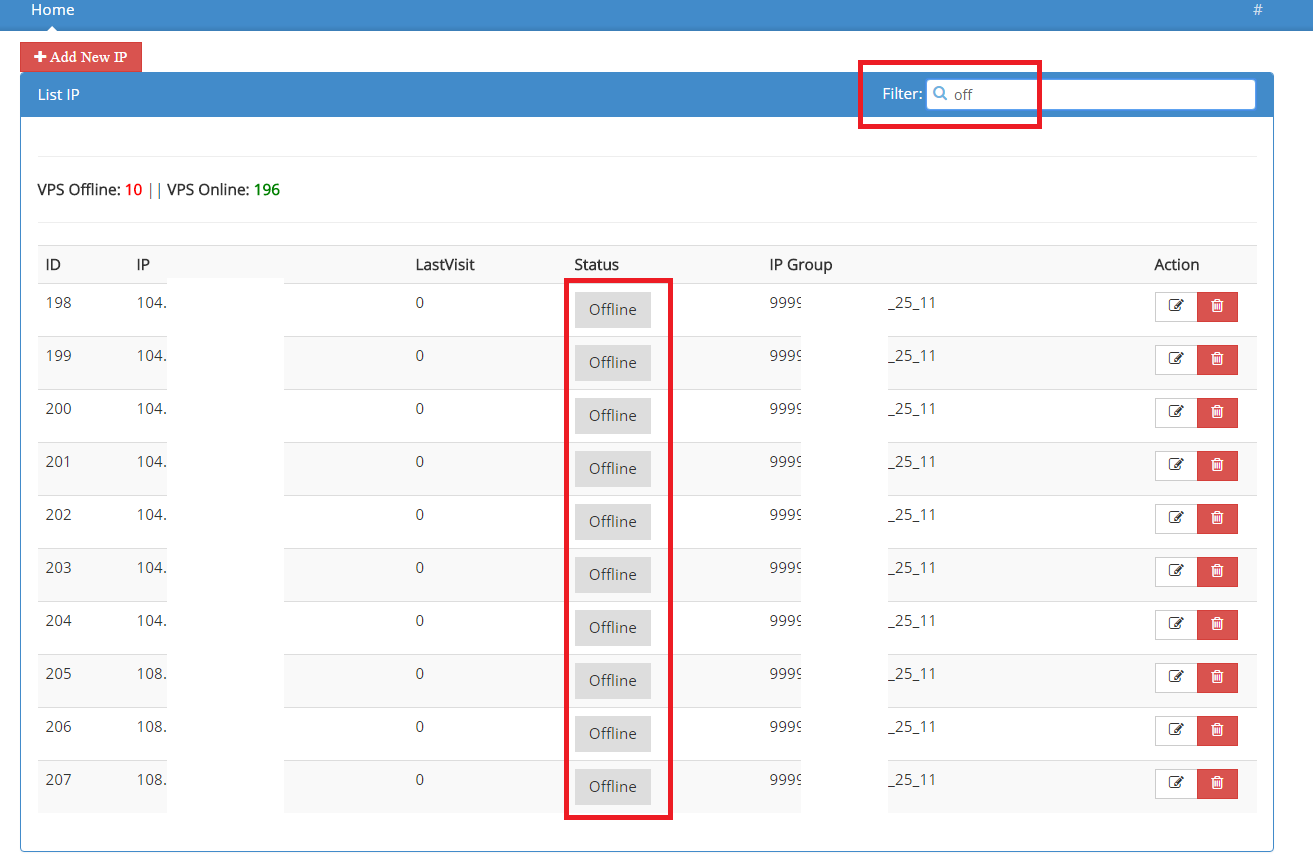Image resolution: width=1313 pixels, height=867 pixels.
Task: Focus the Filter search field containing off
Action: click(x=1091, y=94)
